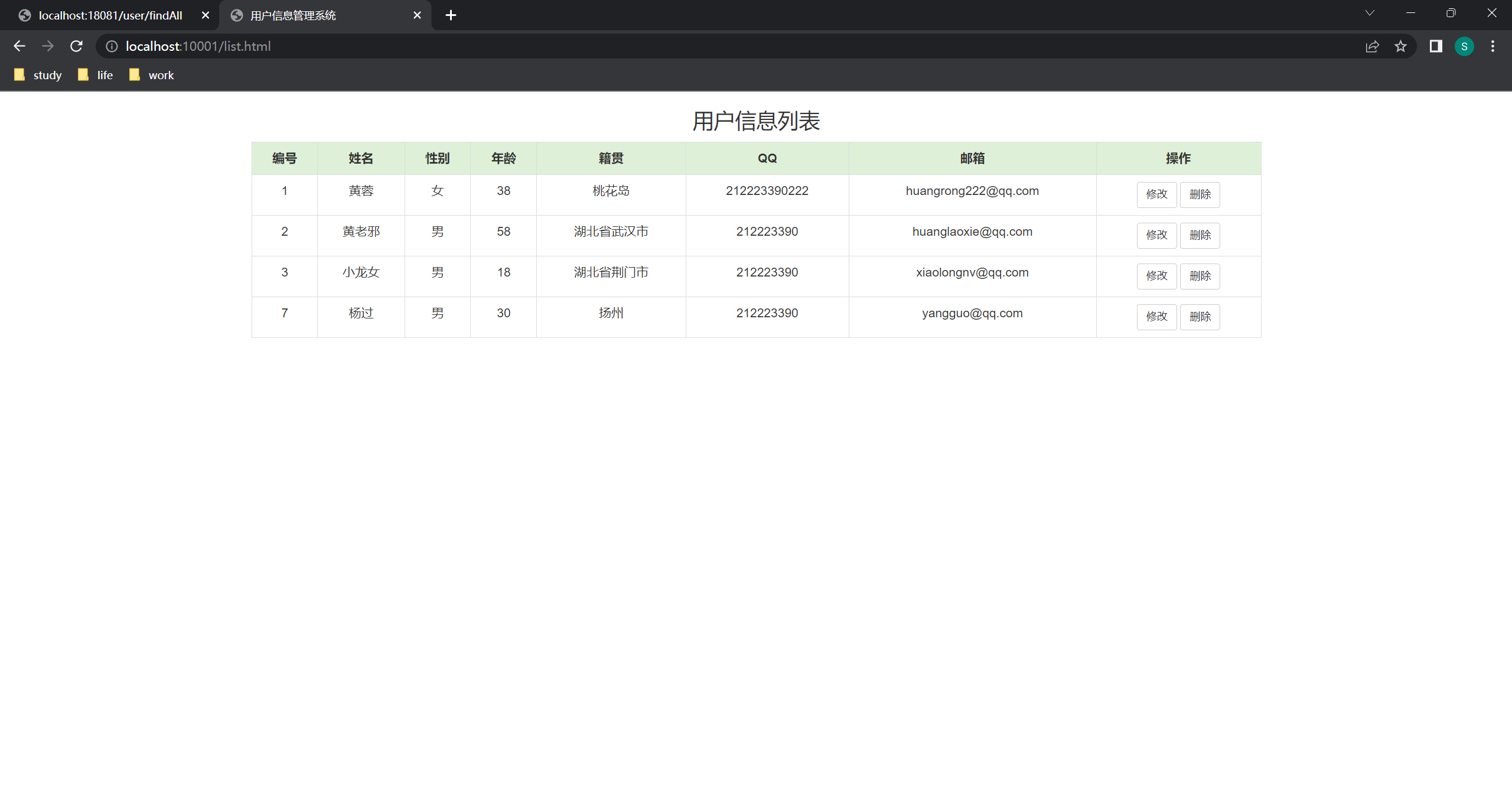Click QQ number 212223390222

pos(767,191)
